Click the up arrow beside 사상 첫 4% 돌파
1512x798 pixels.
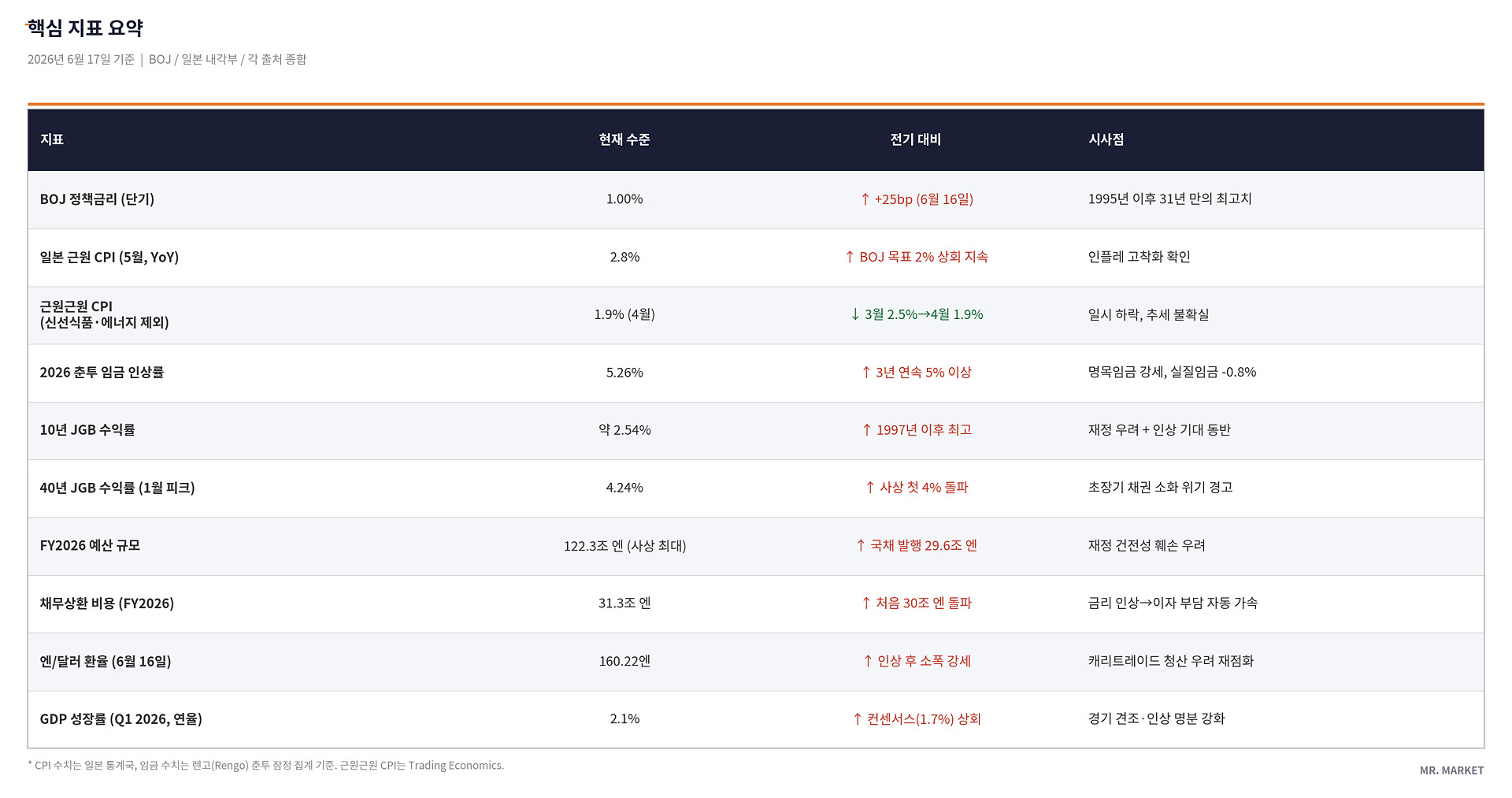click(870, 488)
